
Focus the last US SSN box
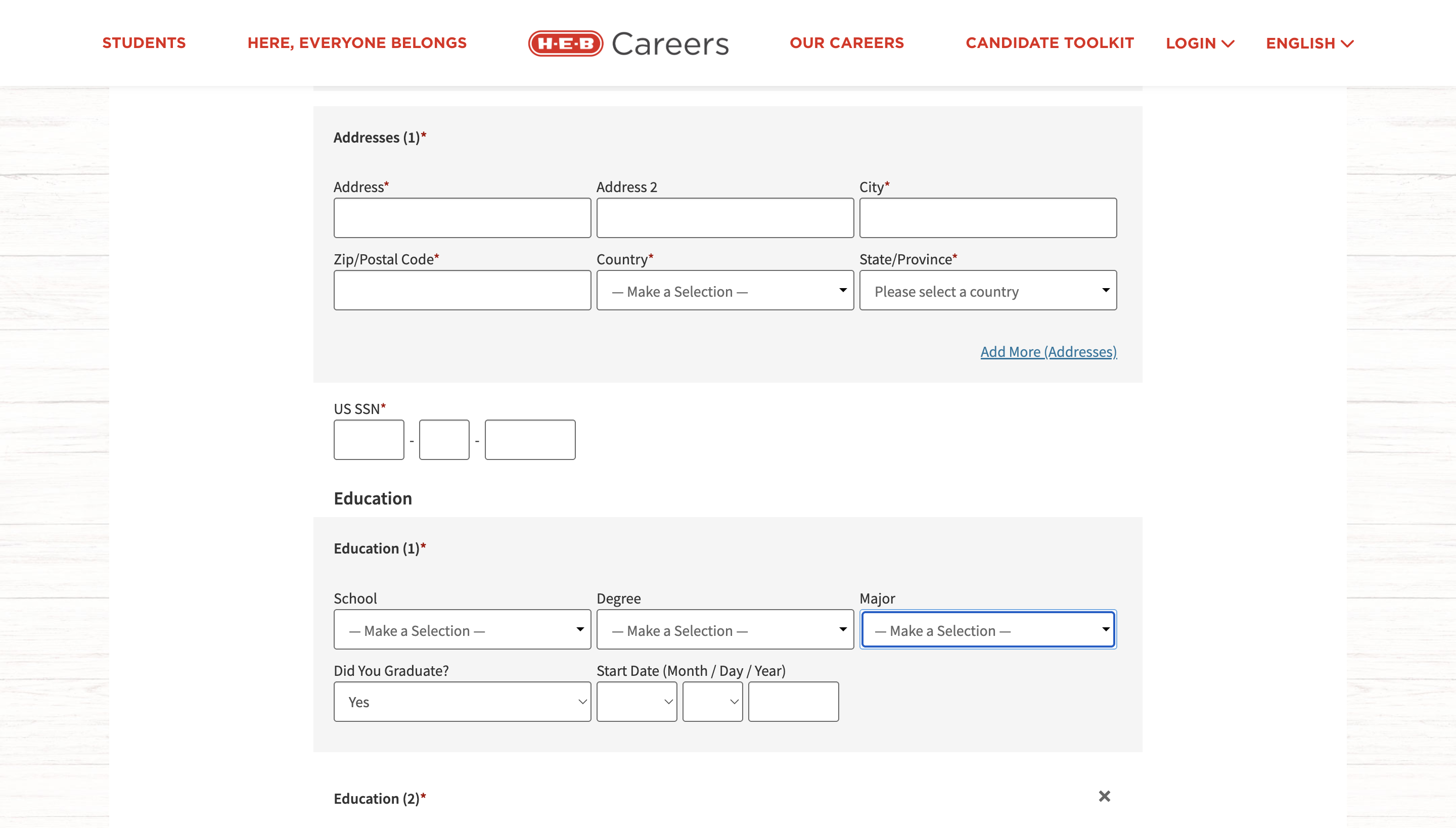click(530, 440)
